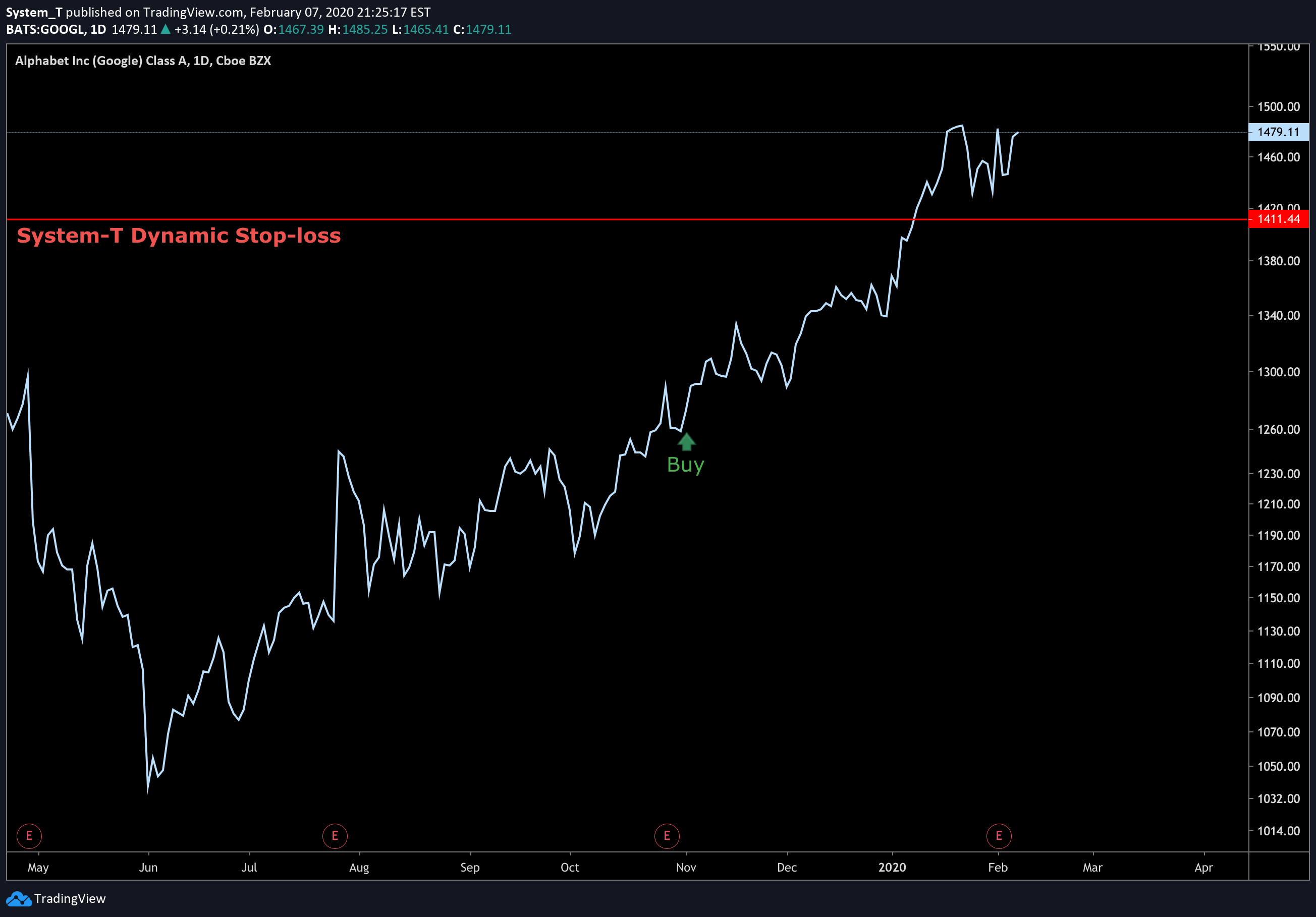Viewport: 1316px width, 917px height.
Task: Click the open value 1467.39
Action: tap(301, 29)
